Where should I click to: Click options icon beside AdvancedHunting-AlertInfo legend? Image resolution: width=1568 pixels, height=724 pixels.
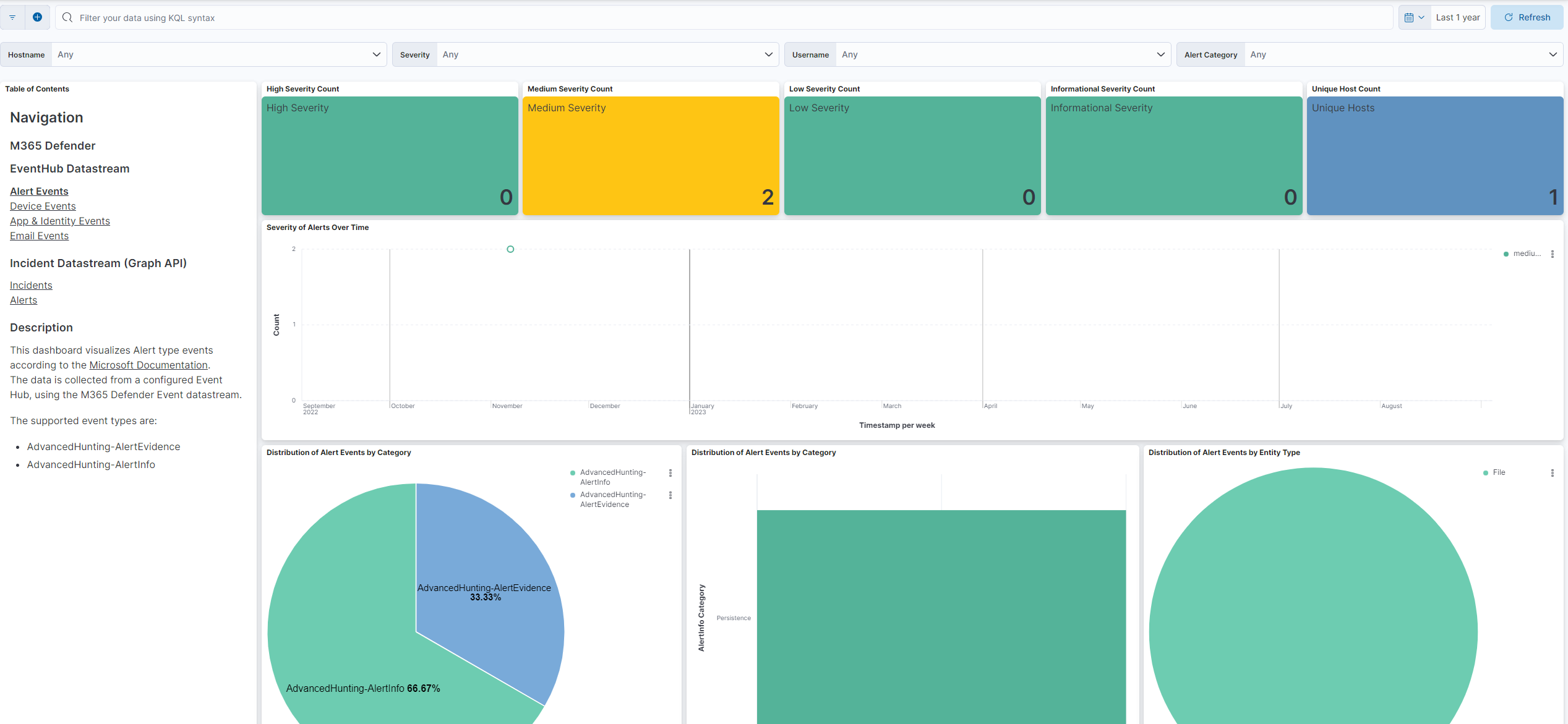(670, 474)
